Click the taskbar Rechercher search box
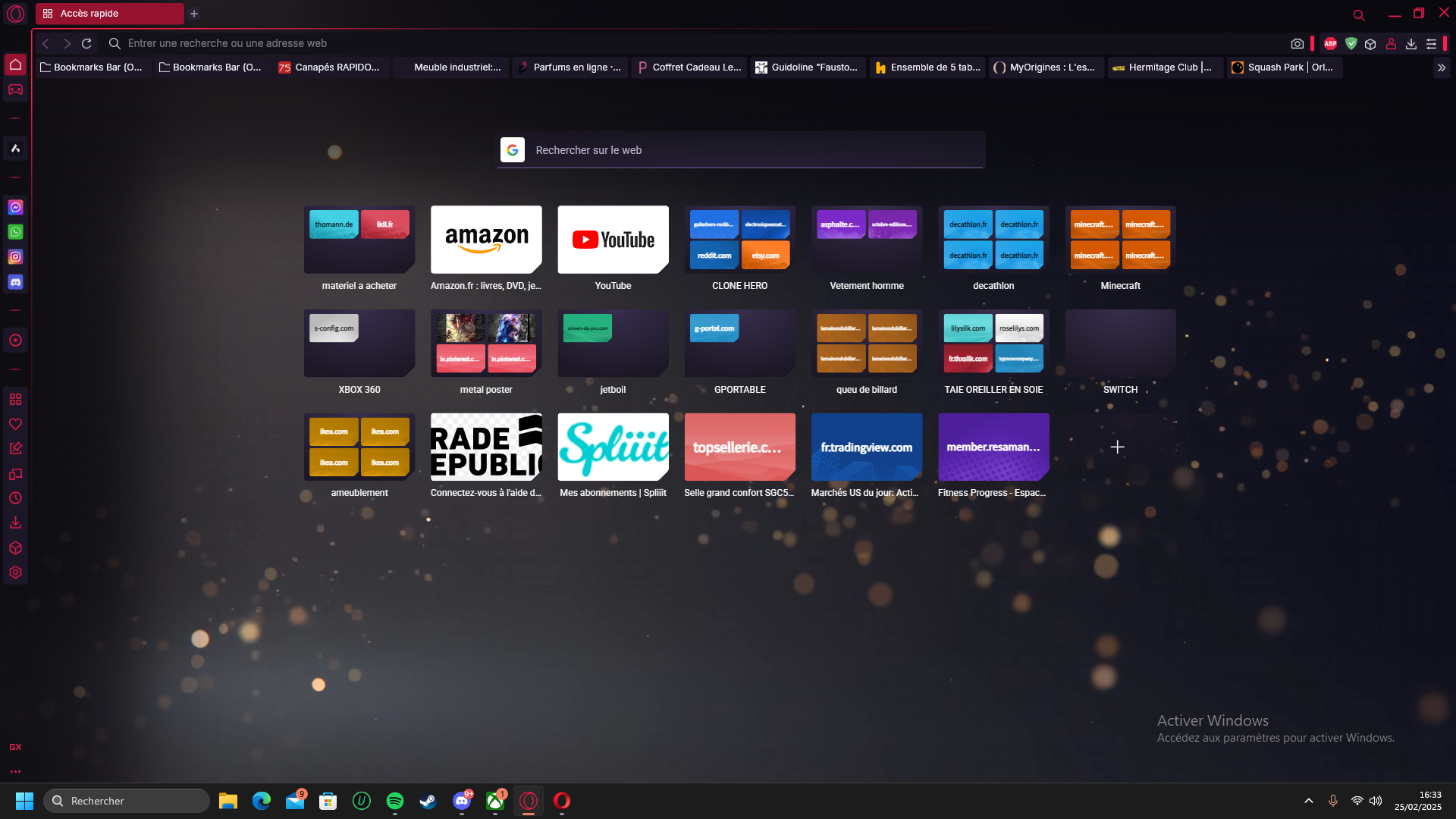Viewport: 1456px width, 819px height. (x=127, y=801)
